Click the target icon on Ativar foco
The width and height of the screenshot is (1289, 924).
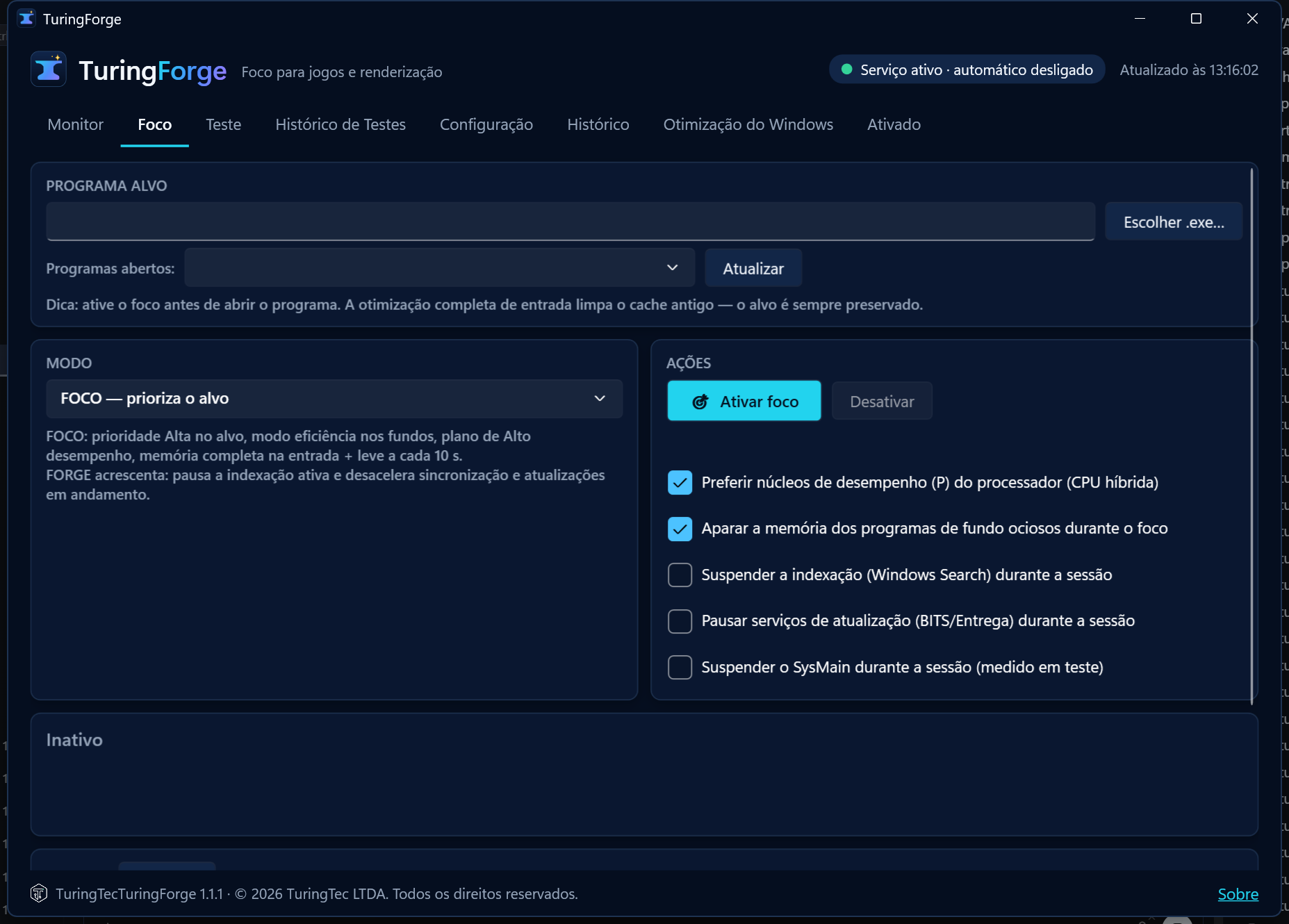(700, 402)
